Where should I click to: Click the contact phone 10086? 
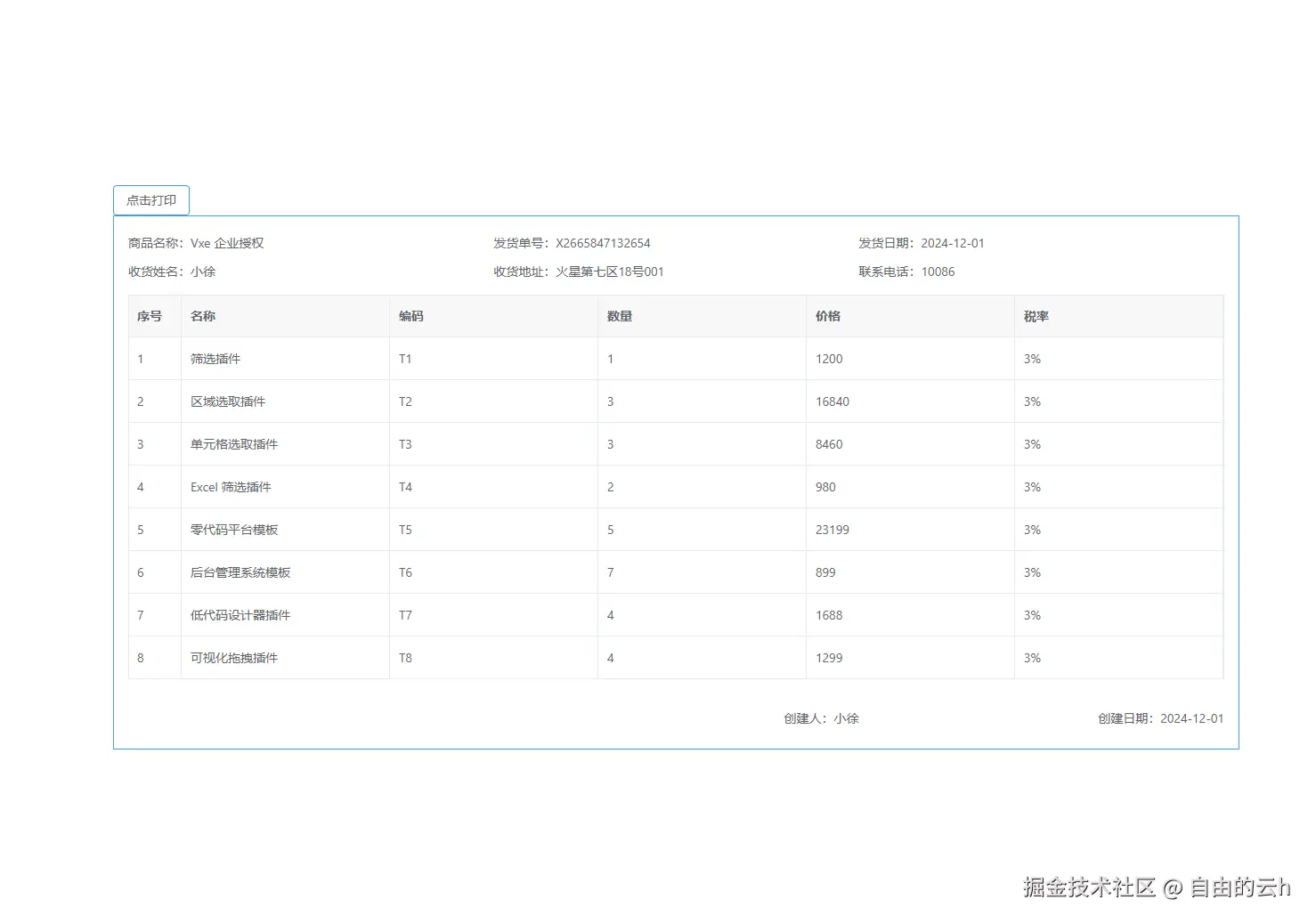(938, 272)
